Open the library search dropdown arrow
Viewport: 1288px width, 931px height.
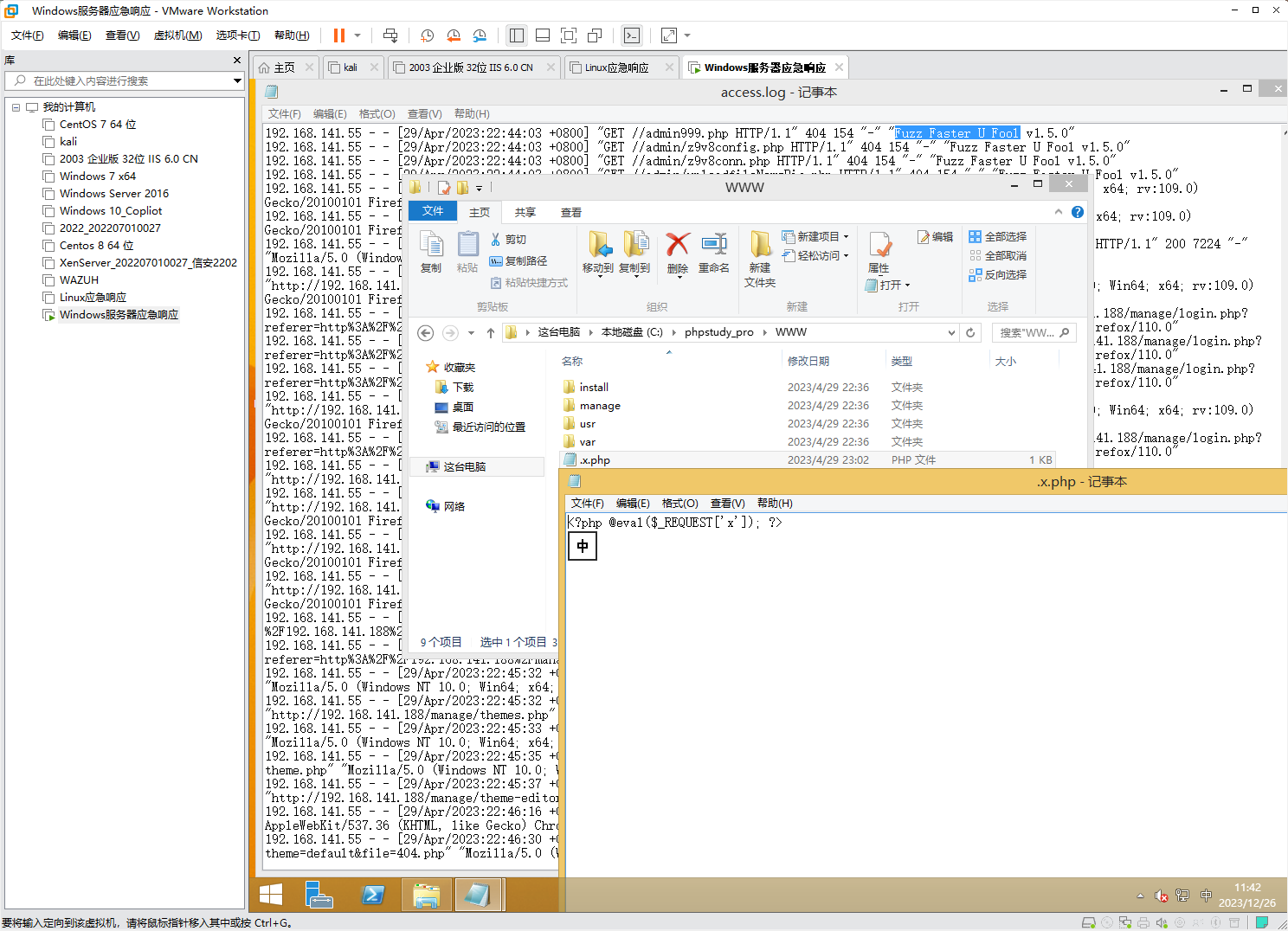tap(237, 80)
